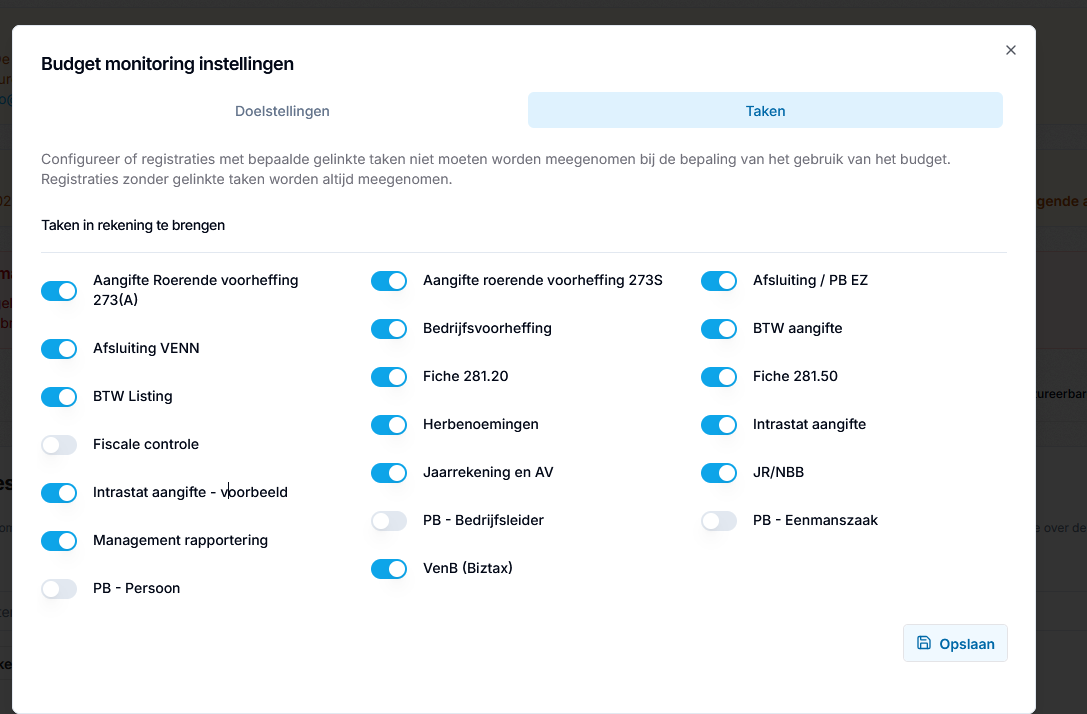Disable the BTW aangifte toggle
The width and height of the screenshot is (1087, 714).
tap(719, 329)
